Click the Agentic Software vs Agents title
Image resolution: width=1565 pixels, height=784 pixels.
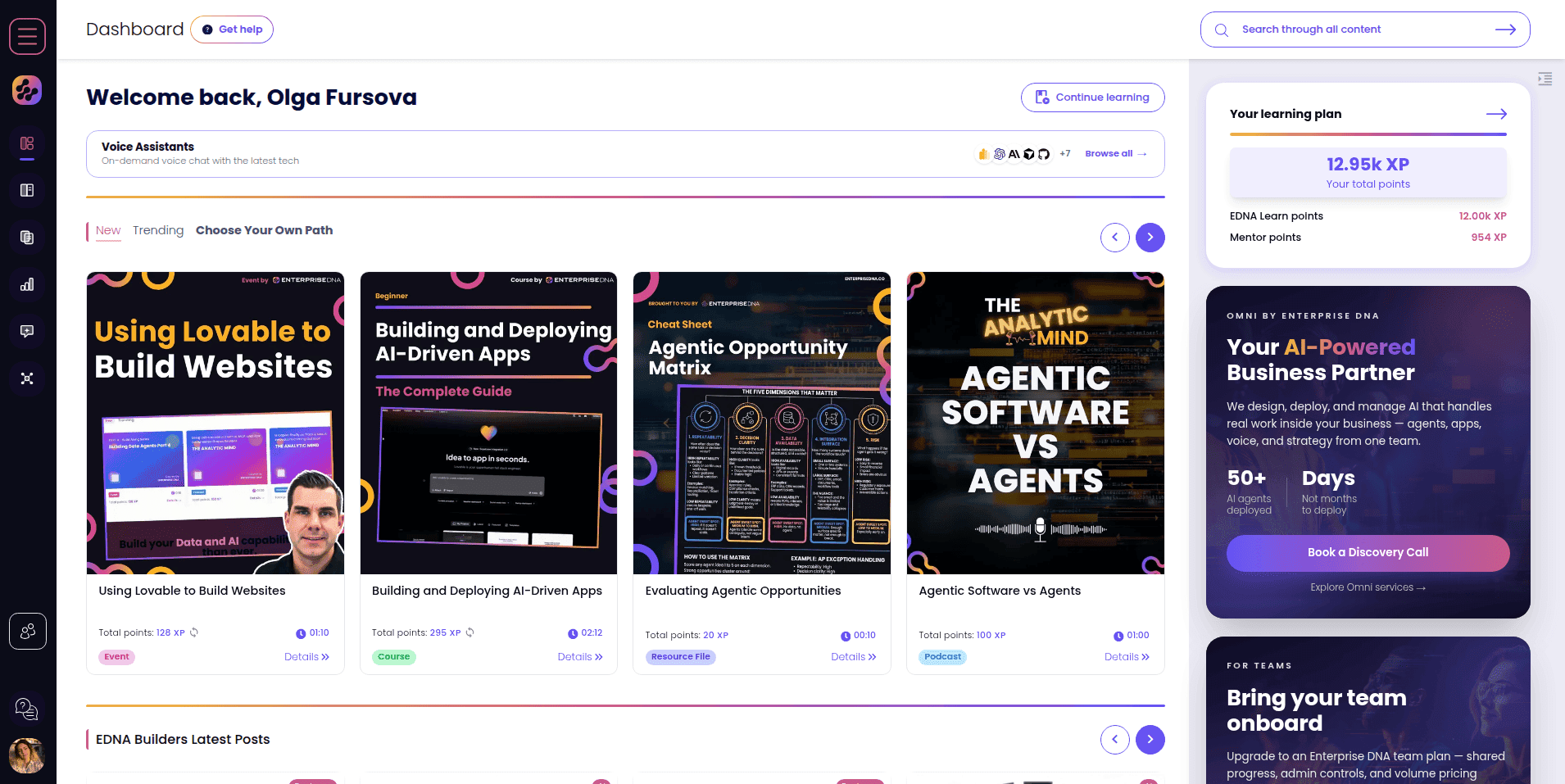point(1000,591)
